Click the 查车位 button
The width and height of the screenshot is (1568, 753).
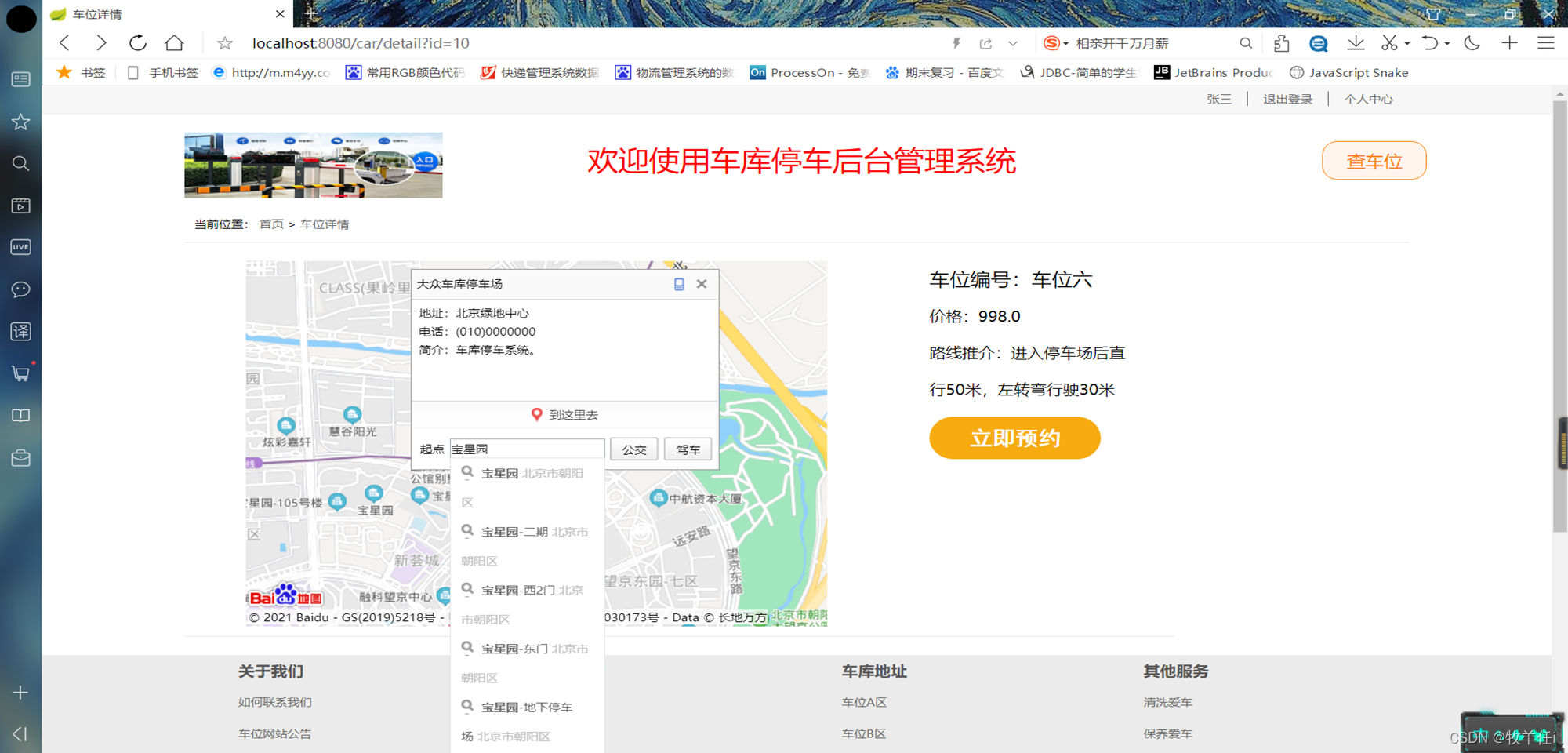pyautogui.click(x=1374, y=161)
